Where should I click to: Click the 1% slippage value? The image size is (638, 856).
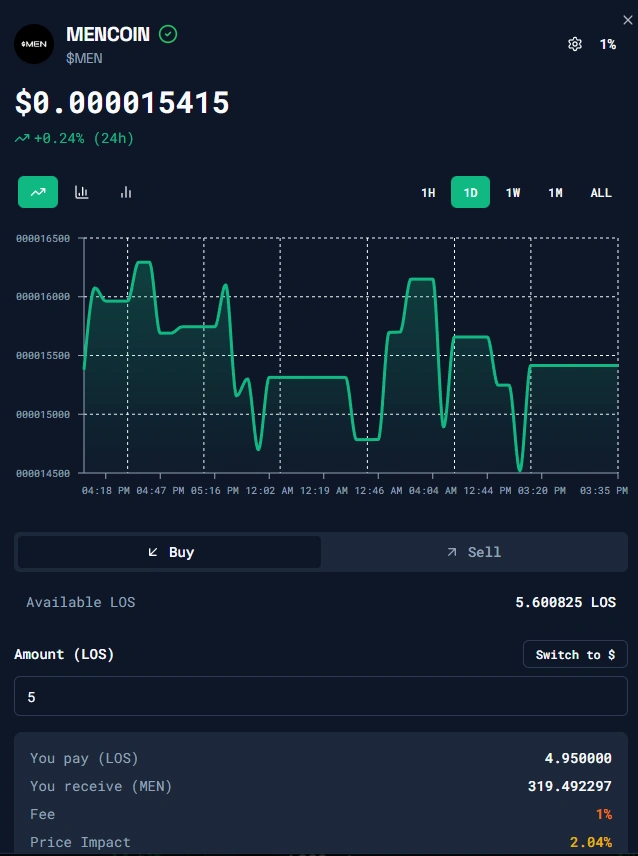[607, 44]
